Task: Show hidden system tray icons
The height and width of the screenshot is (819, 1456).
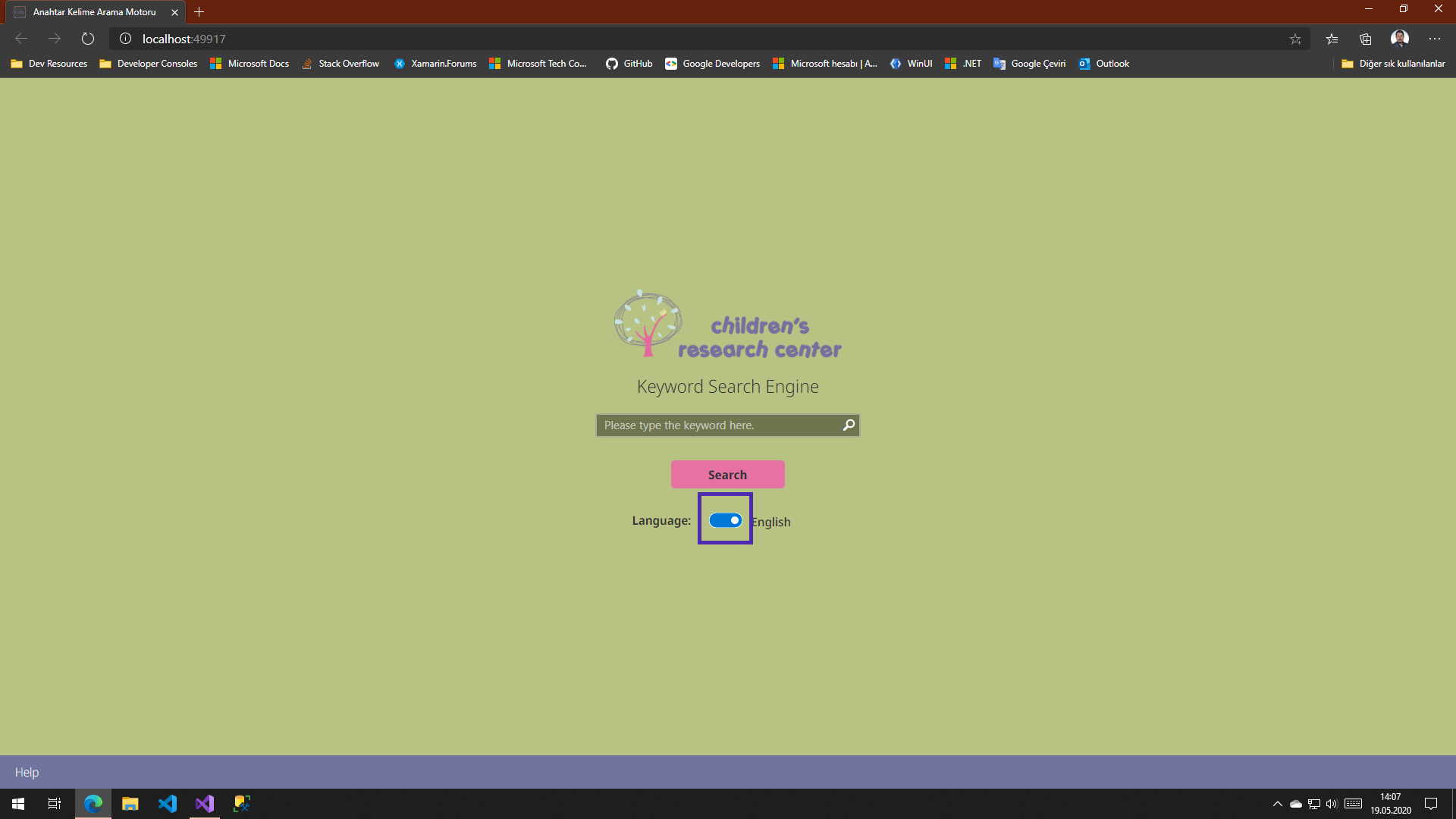Action: [x=1277, y=804]
